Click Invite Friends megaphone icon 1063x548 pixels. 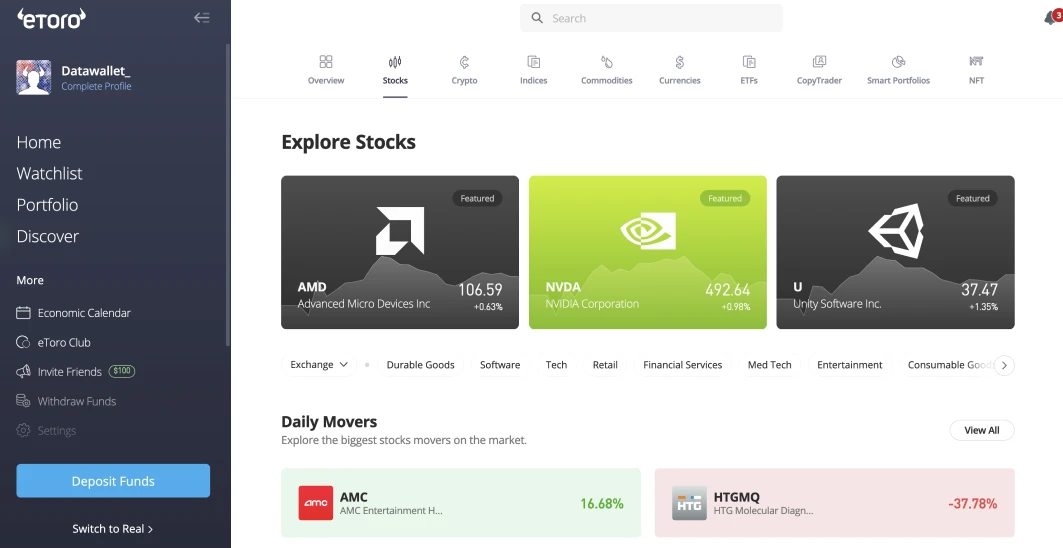click(24, 372)
